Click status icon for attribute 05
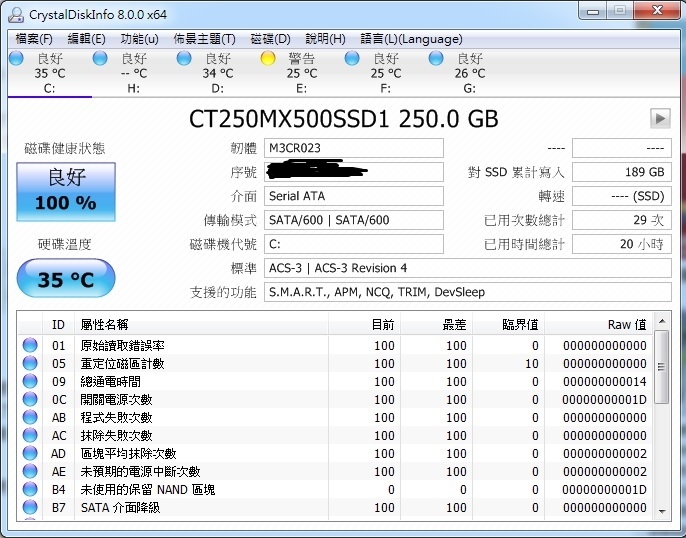686x538 pixels. click(x=30, y=363)
